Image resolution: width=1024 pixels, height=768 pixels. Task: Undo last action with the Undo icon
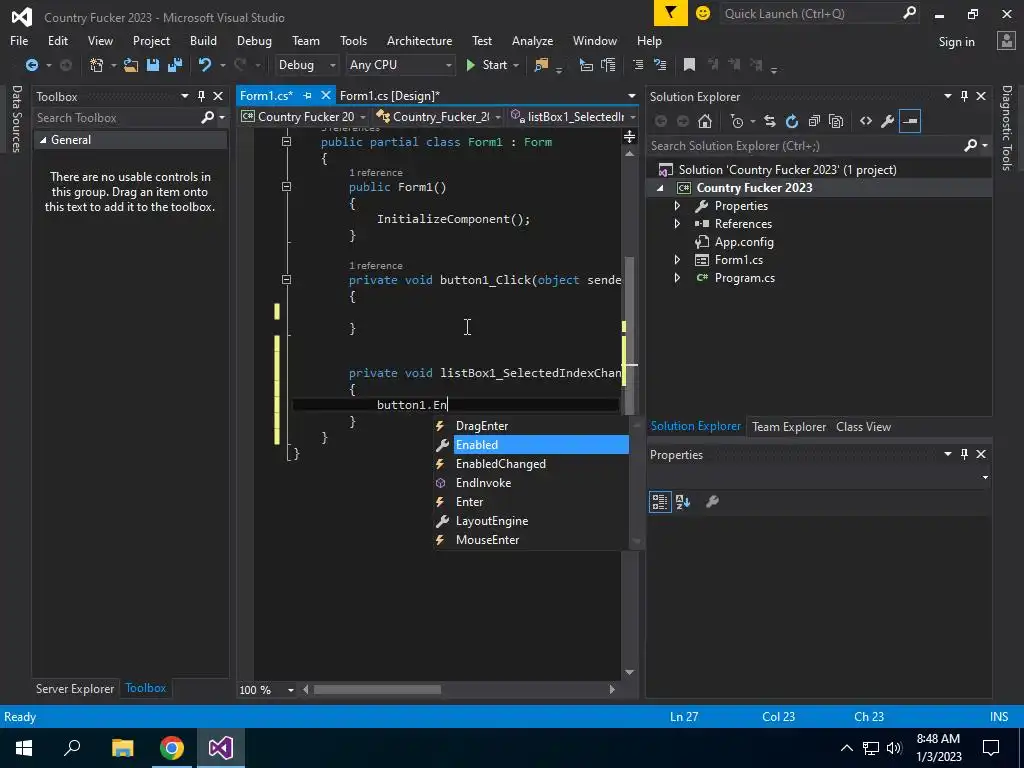coord(205,65)
